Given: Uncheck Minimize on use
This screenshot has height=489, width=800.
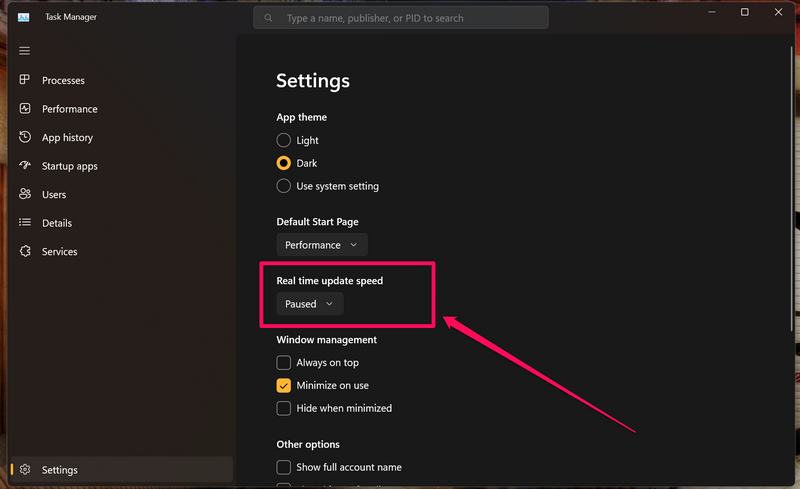Looking at the screenshot, I should (x=284, y=385).
